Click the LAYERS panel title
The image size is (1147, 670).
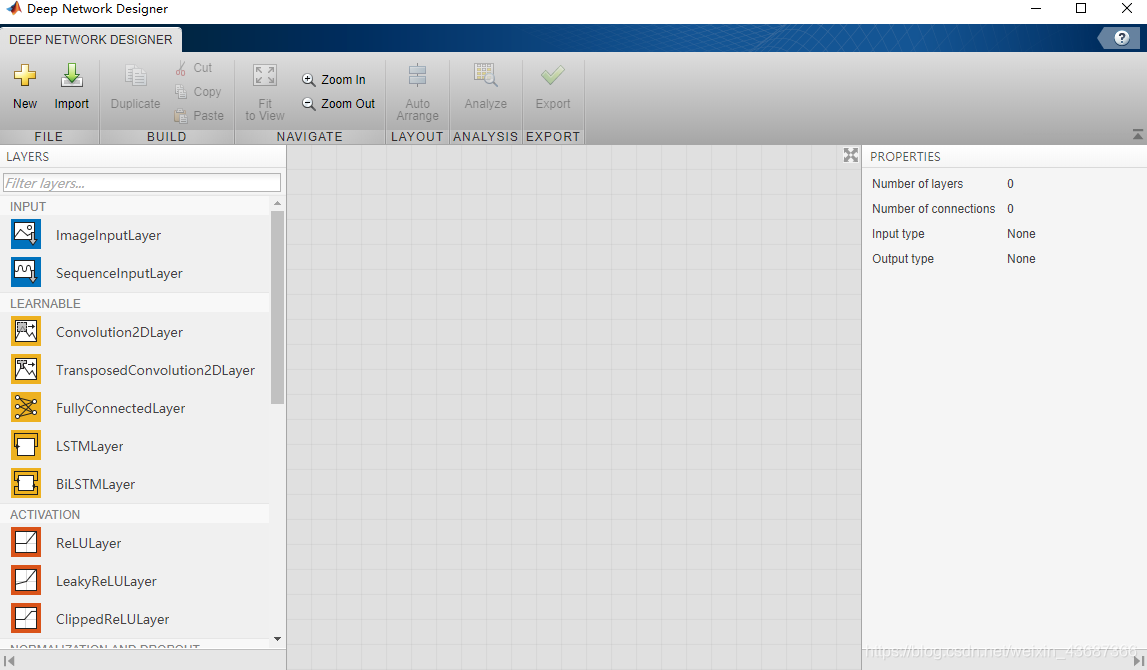27,157
